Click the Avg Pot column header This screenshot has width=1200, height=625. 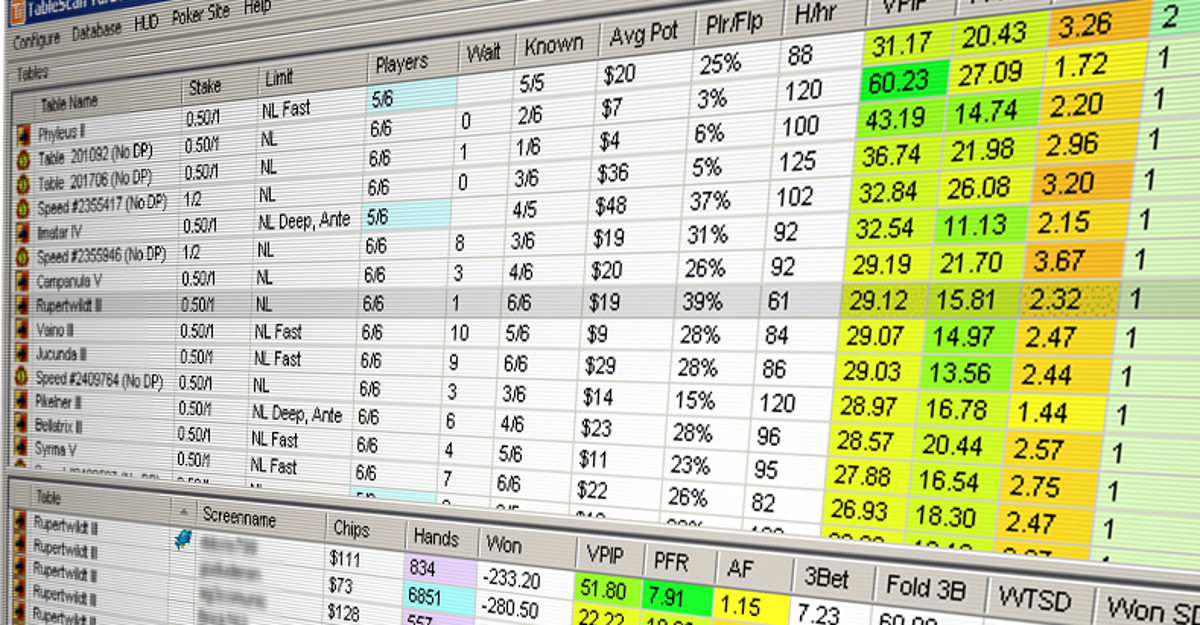pyautogui.click(x=641, y=36)
